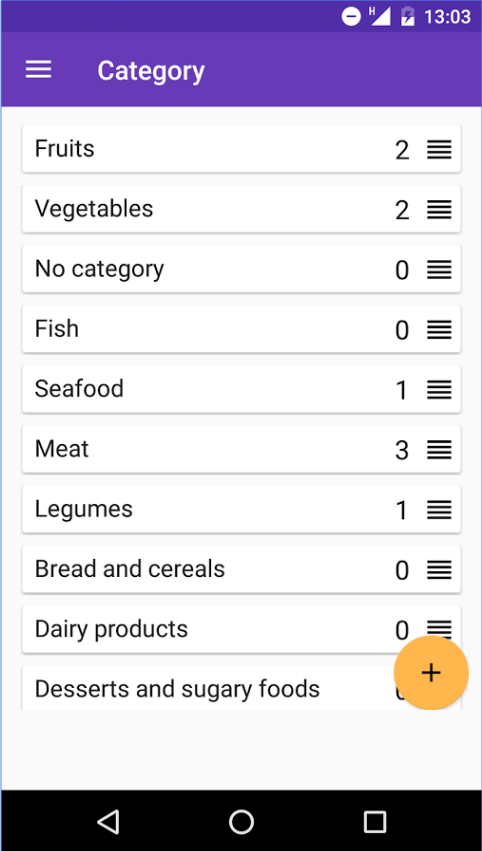Click the reorder handle in Fish row
Image resolution: width=482 pixels, height=851 pixels.
439,329
